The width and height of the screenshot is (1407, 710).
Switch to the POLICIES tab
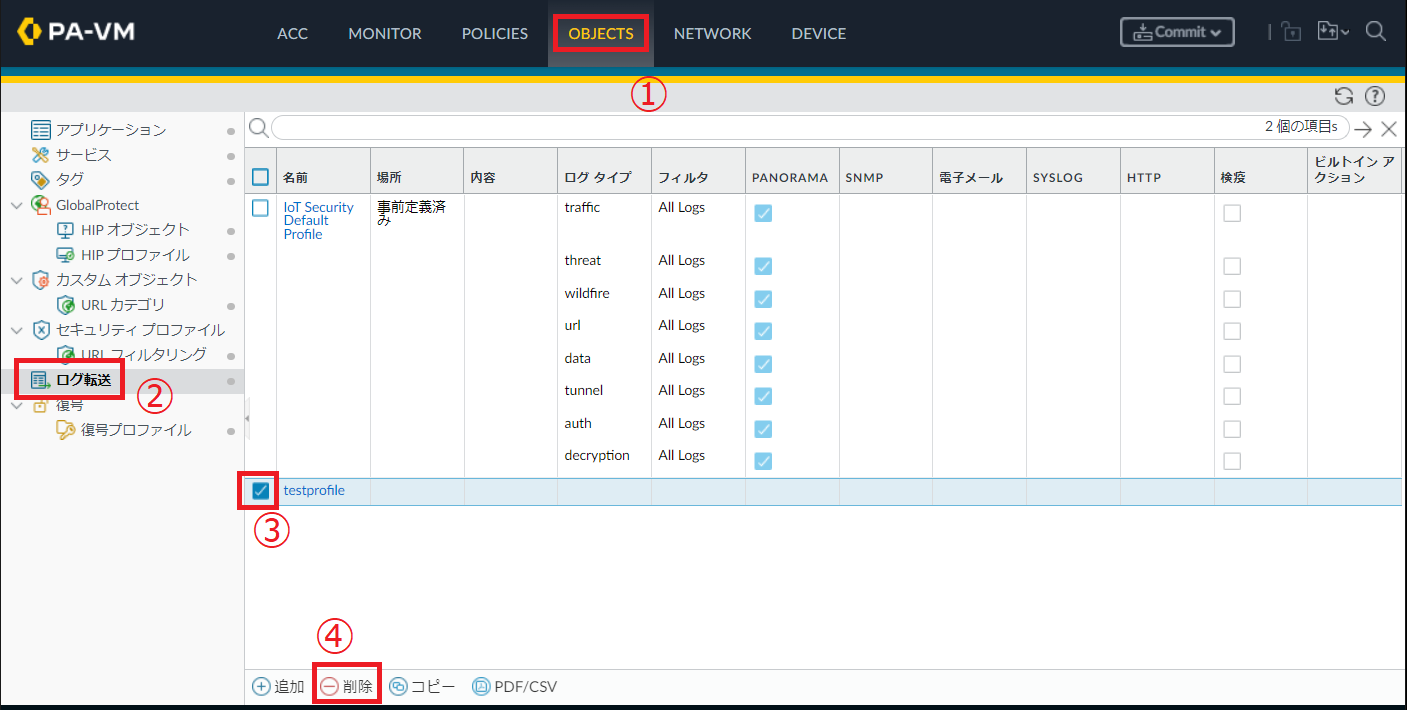click(x=495, y=33)
